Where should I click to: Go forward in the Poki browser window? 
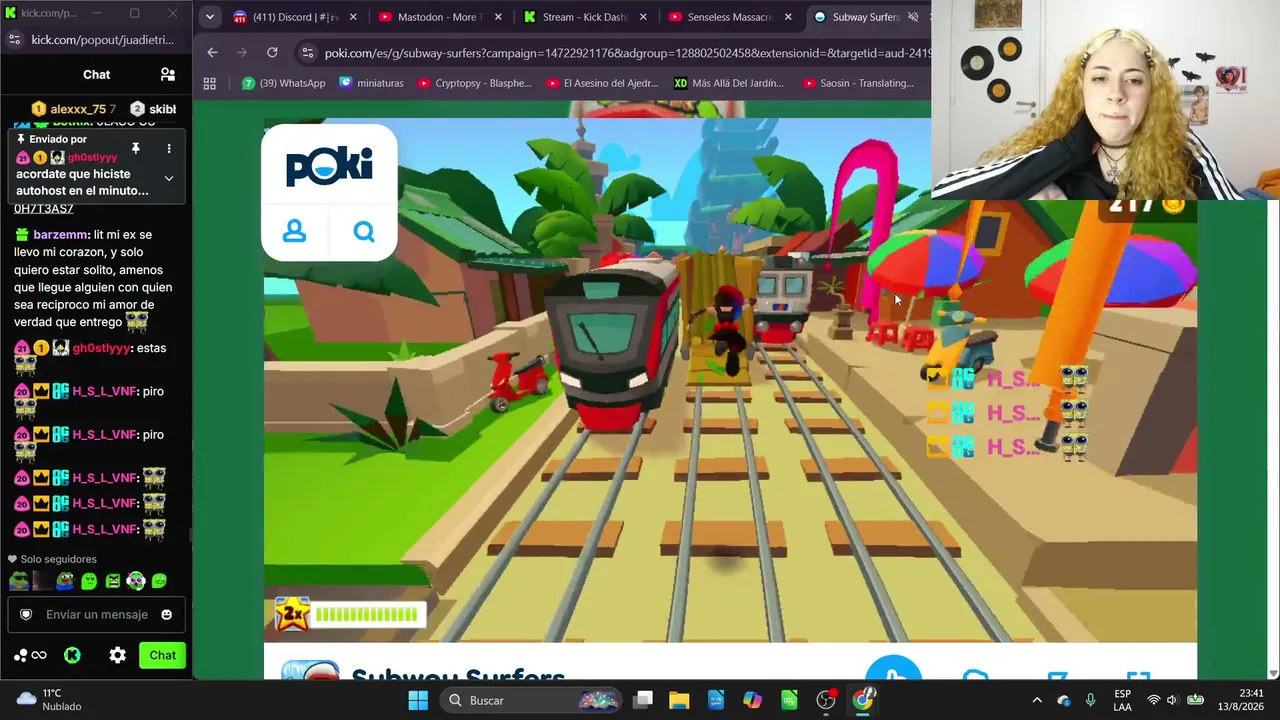tap(242, 52)
